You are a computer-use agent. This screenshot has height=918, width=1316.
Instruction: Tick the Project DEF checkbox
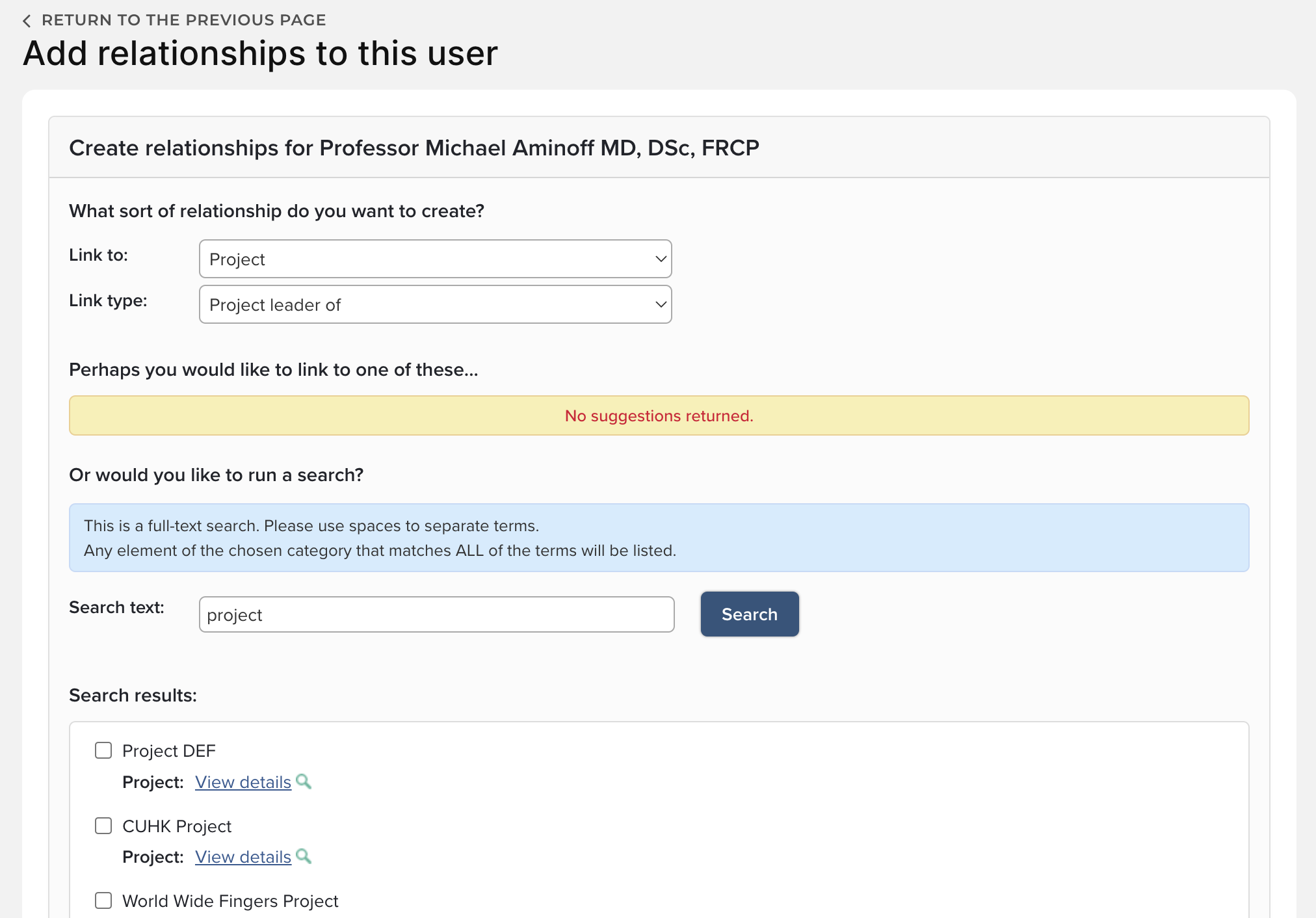click(103, 750)
